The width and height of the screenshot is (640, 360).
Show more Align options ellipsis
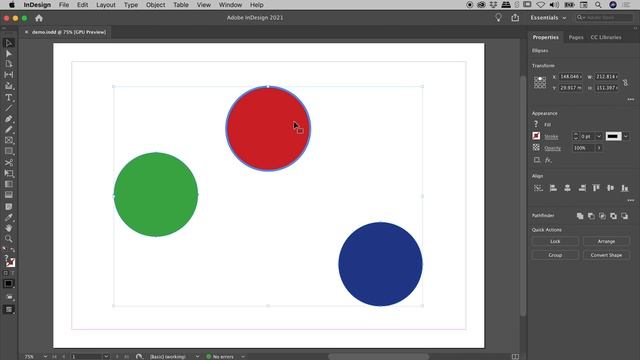(631, 200)
